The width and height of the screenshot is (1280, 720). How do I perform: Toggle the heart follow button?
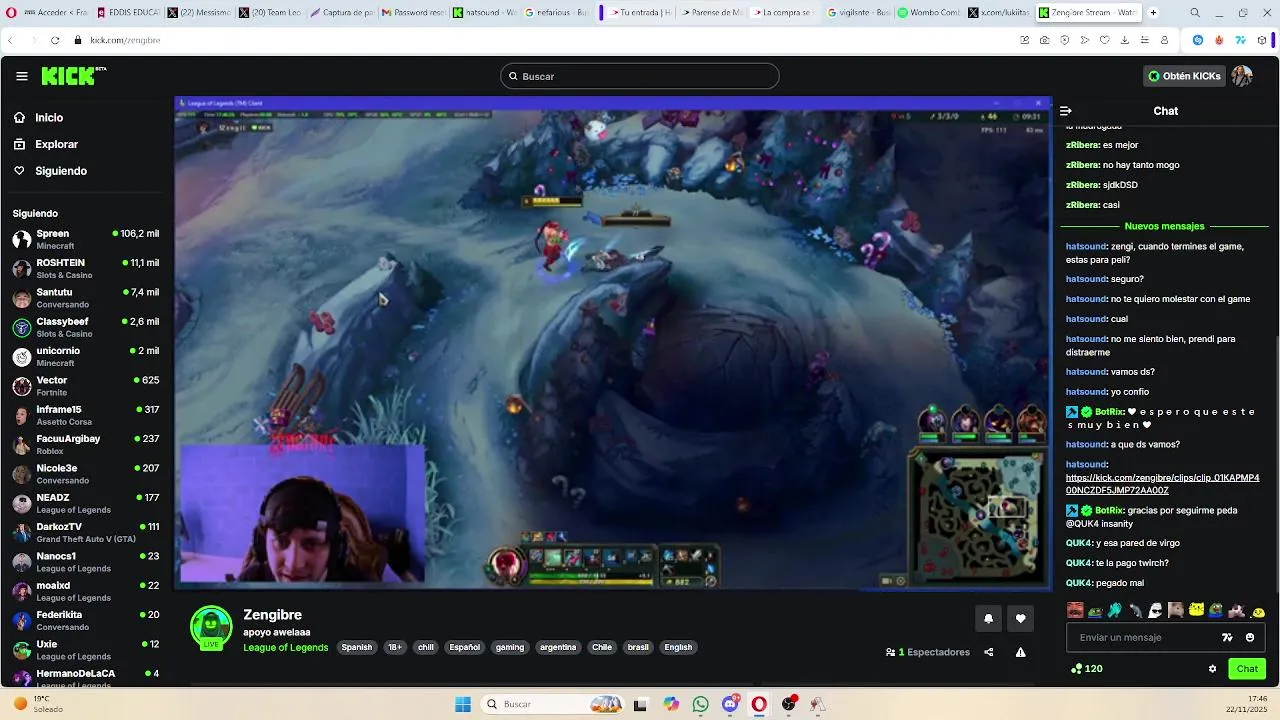1020,618
